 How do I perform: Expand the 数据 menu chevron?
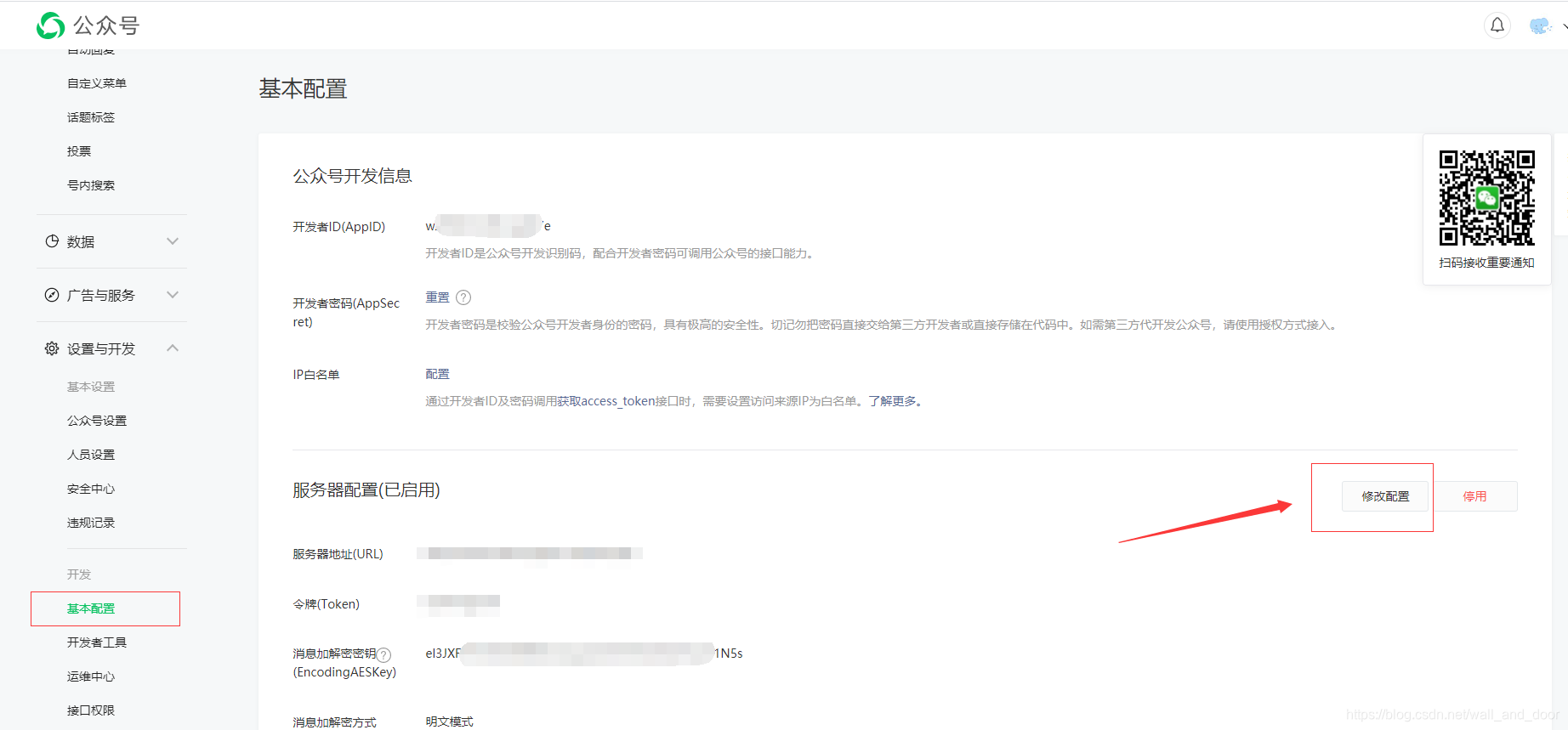click(x=173, y=241)
